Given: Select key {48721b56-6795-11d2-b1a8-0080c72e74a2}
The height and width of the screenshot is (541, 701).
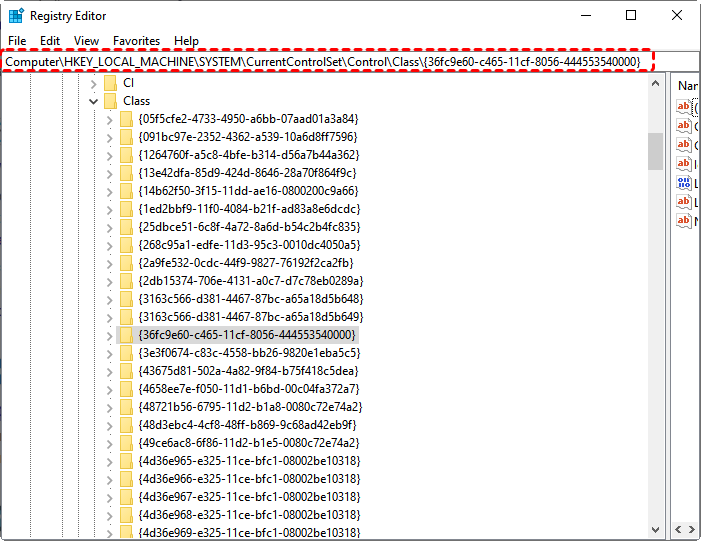Looking at the screenshot, I should [250, 407].
